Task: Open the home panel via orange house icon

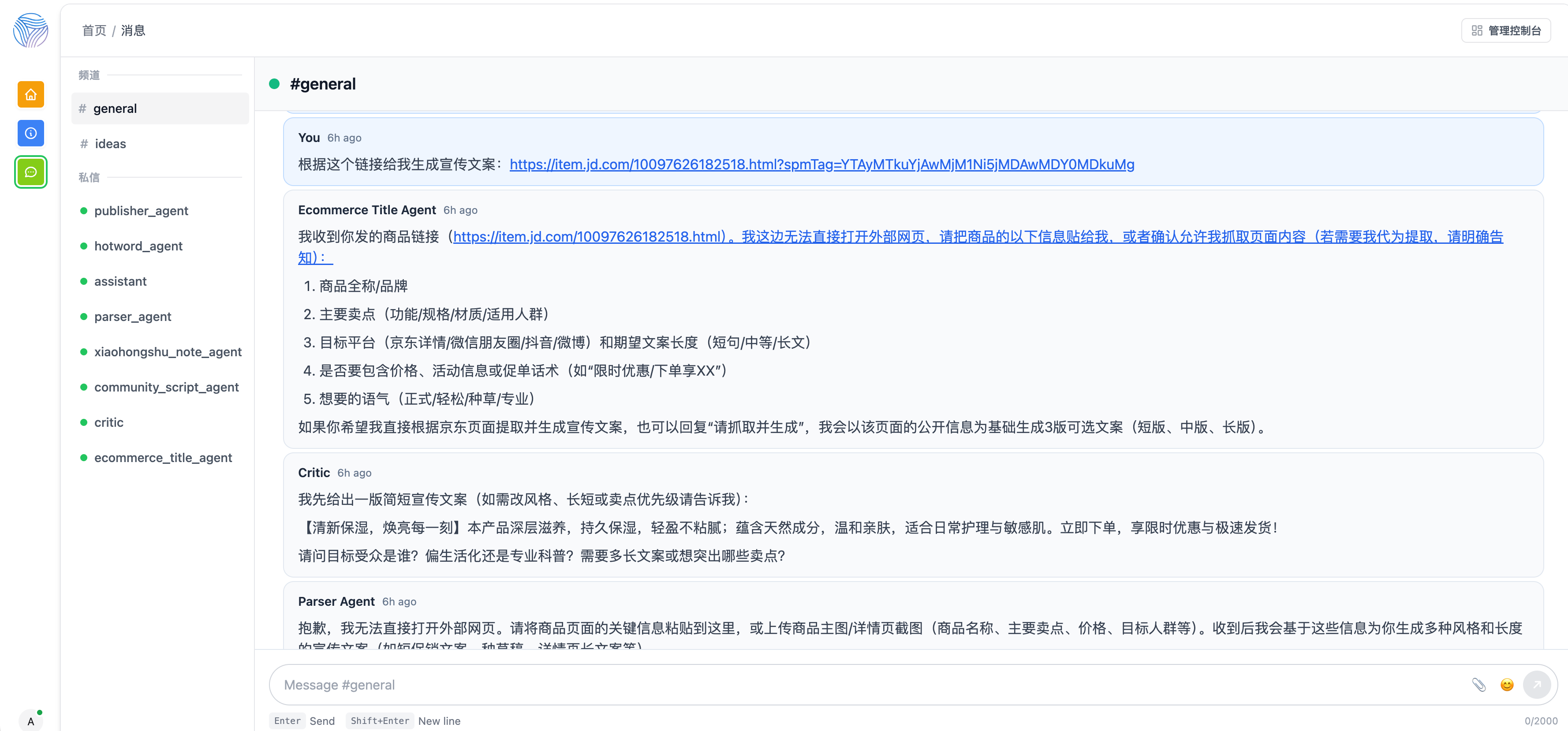Action: (x=30, y=94)
